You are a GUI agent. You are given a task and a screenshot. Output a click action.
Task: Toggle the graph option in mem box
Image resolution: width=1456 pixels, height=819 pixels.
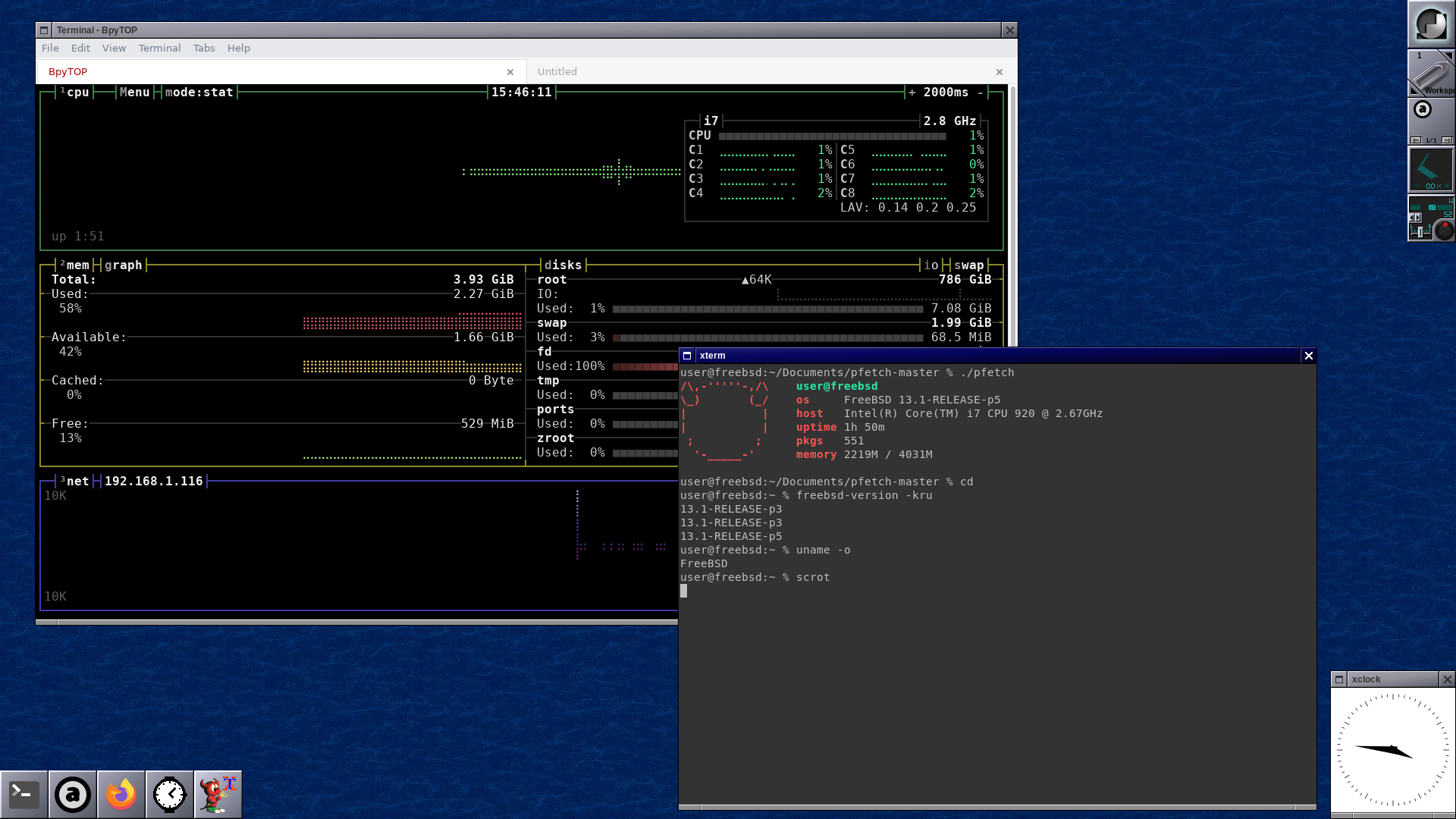click(124, 265)
